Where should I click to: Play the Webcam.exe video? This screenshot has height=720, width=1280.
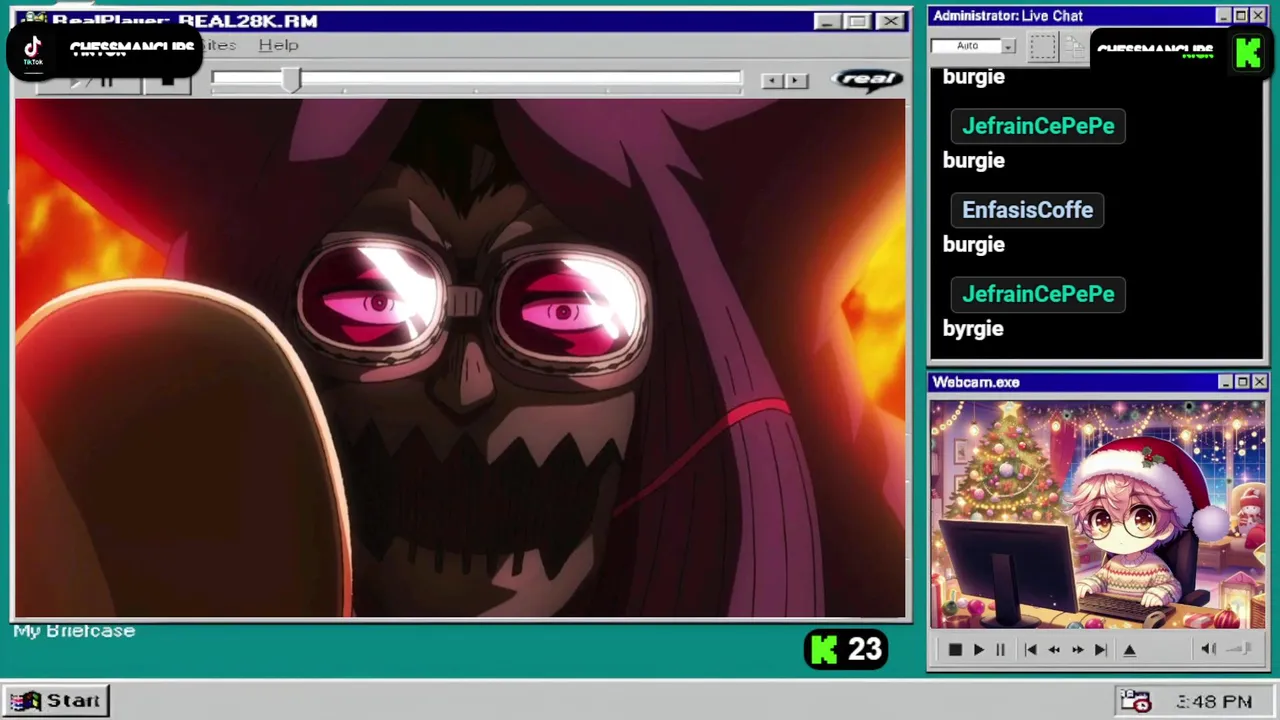pos(979,650)
